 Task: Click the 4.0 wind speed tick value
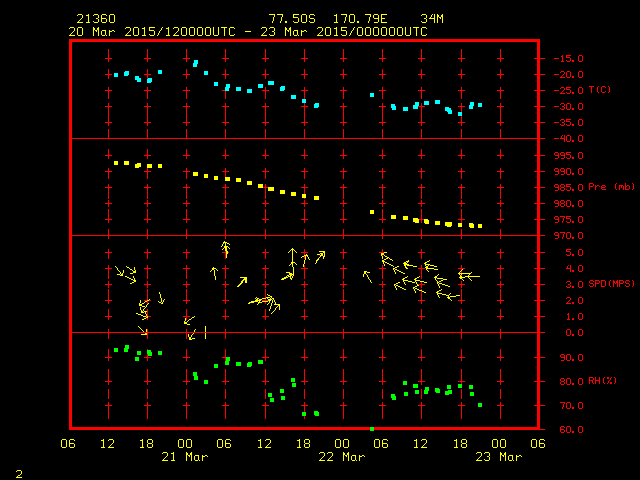tap(574, 269)
